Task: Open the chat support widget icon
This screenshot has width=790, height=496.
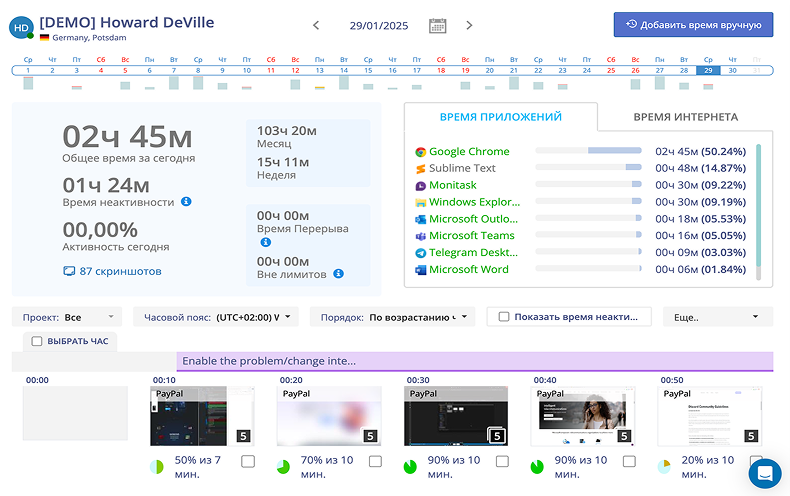Action: point(765,473)
